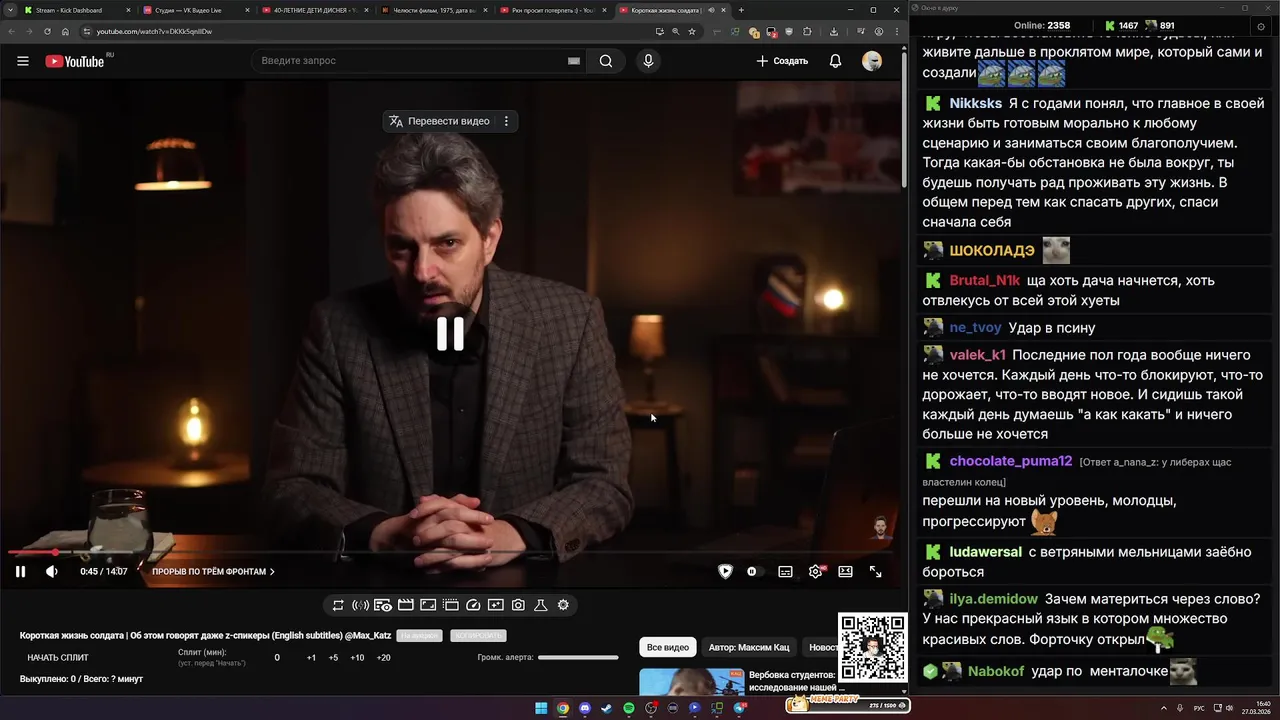Switch to 'Stream - Kick Dashboard' browser tab
The height and width of the screenshot is (720, 1280).
[x=76, y=10]
